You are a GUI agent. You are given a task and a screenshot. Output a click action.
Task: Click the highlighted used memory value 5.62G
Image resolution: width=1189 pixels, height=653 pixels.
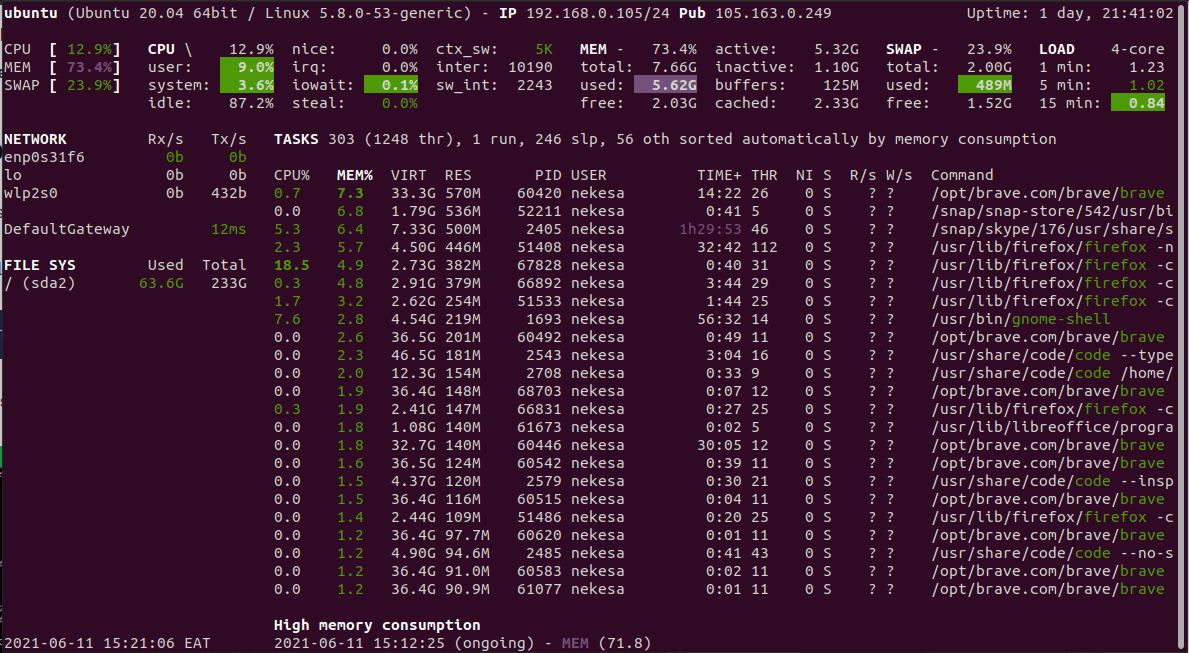(665, 85)
